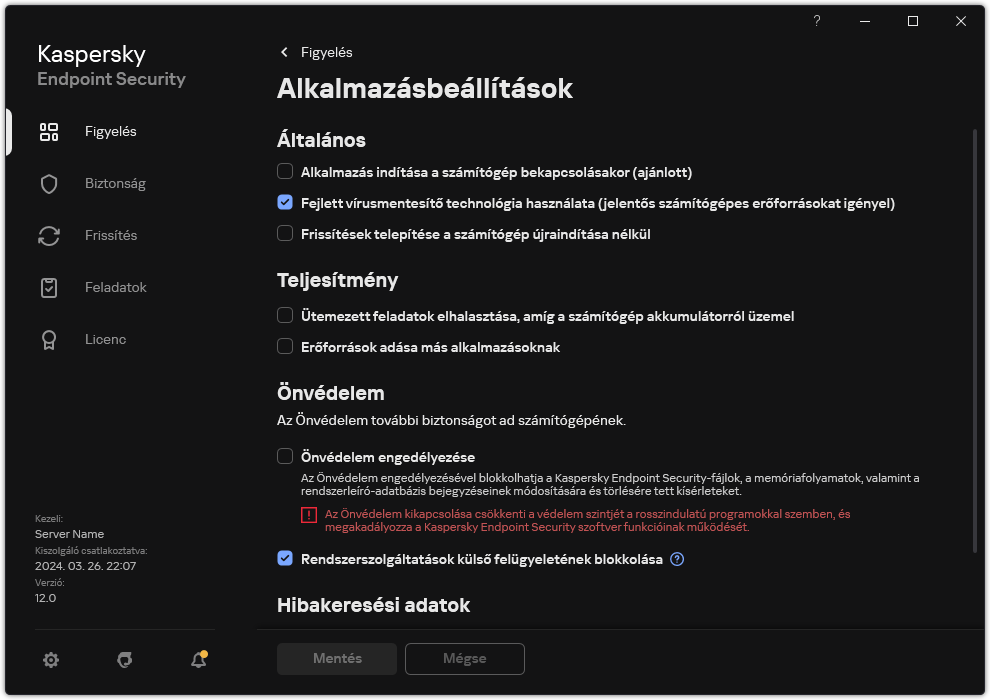Save settings with the Mentés button
Image resolution: width=990 pixels, height=700 pixels.
(336, 659)
